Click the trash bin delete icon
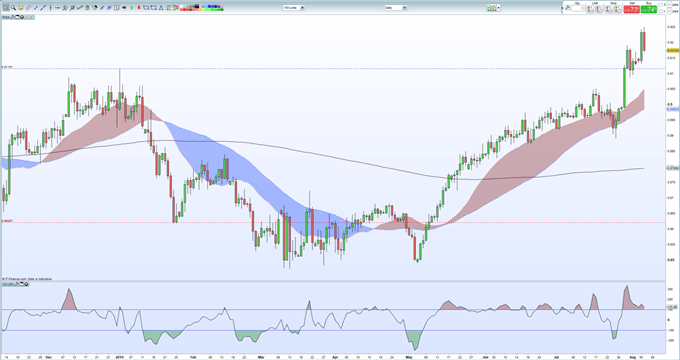The height and width of the screenshot is (360, 680). 87,7
